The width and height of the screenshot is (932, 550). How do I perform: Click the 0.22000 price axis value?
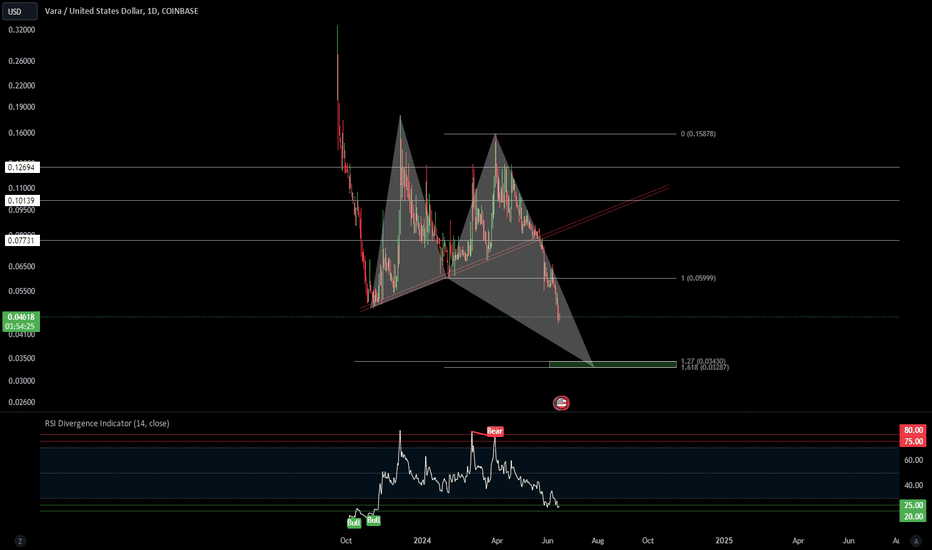[x=21, y=86]
